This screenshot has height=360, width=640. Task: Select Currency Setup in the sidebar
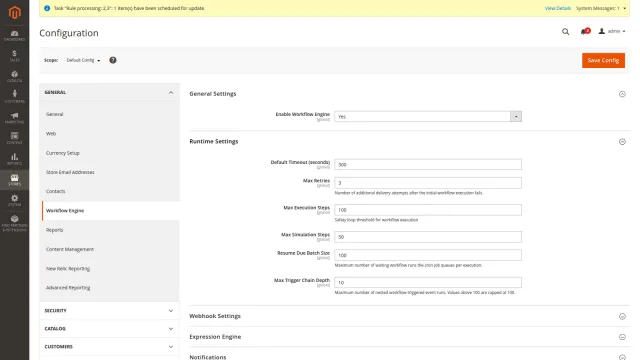coord(63,153)
